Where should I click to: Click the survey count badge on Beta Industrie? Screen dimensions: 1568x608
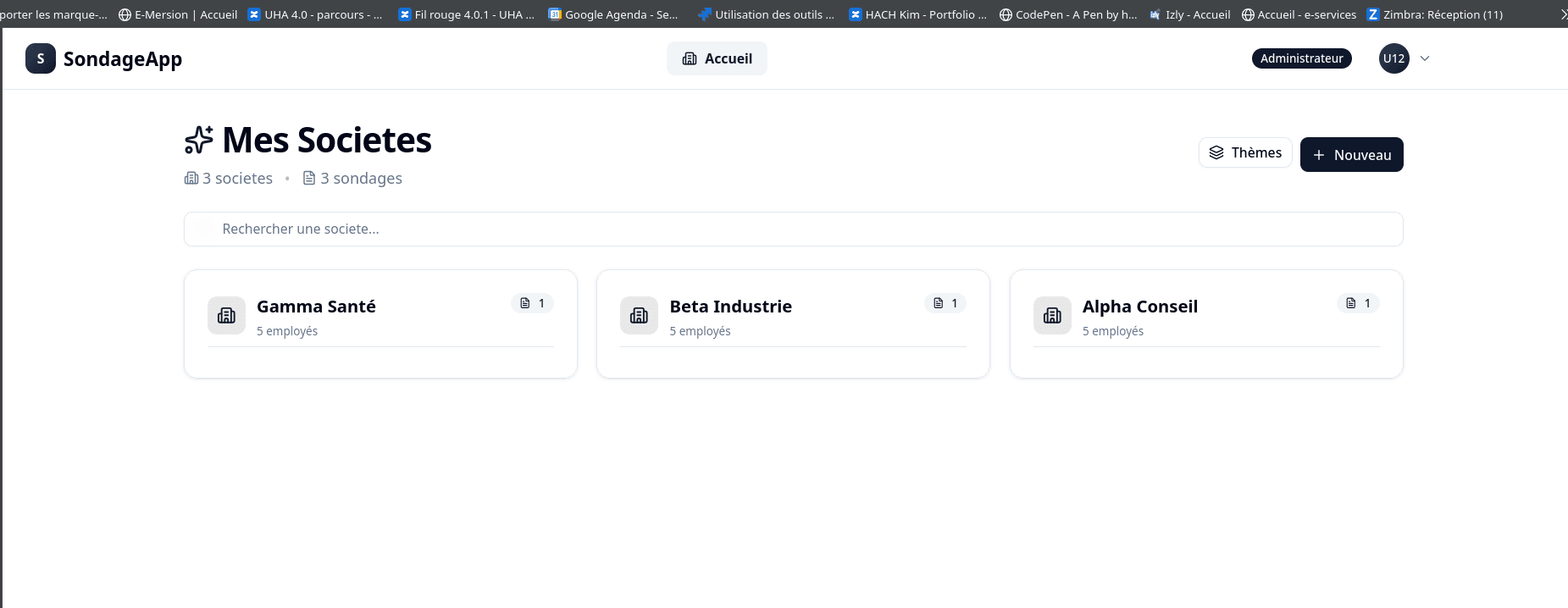click(945, 303)
